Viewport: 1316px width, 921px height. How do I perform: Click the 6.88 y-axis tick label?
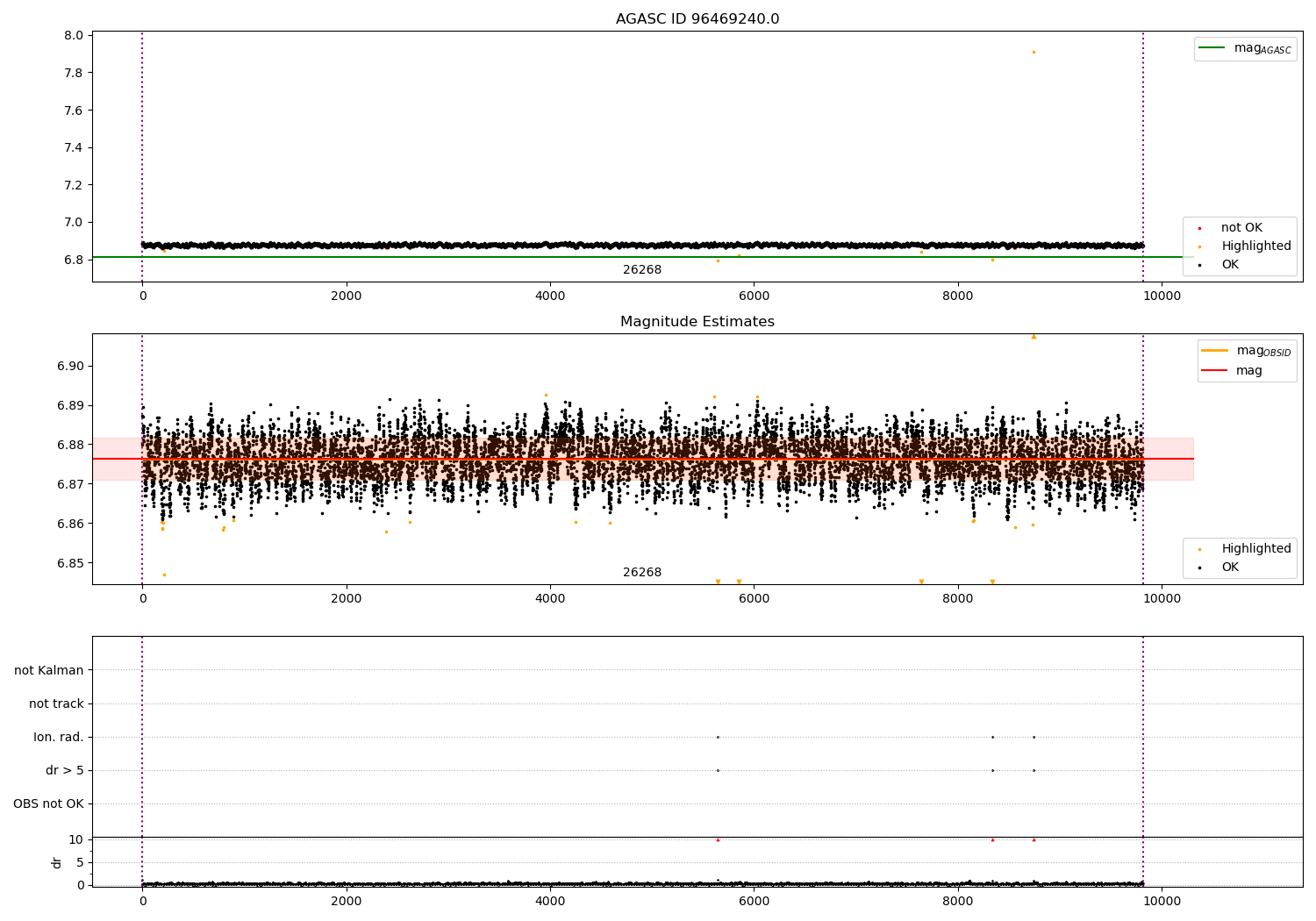point(70,446)
